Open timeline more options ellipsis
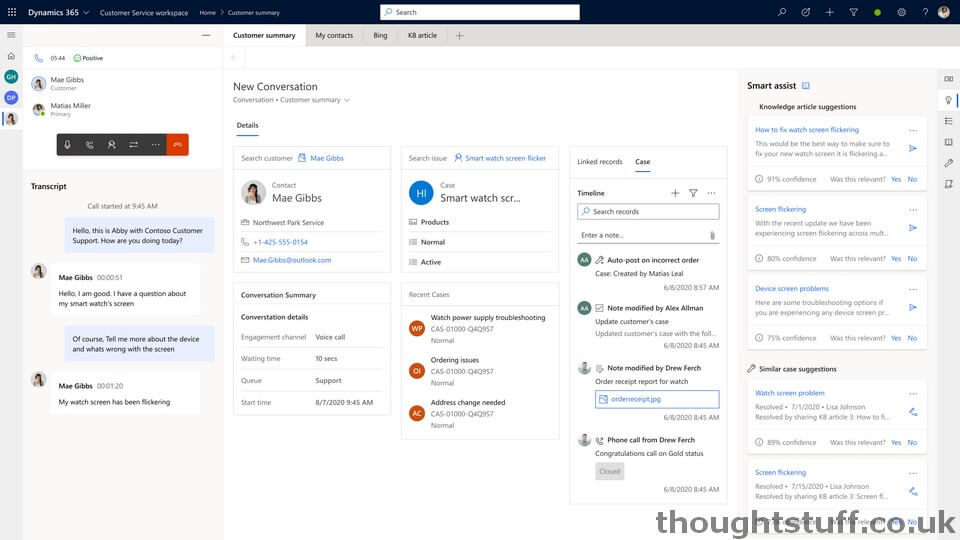Screen dimensions: 960x540 (711, 193)
